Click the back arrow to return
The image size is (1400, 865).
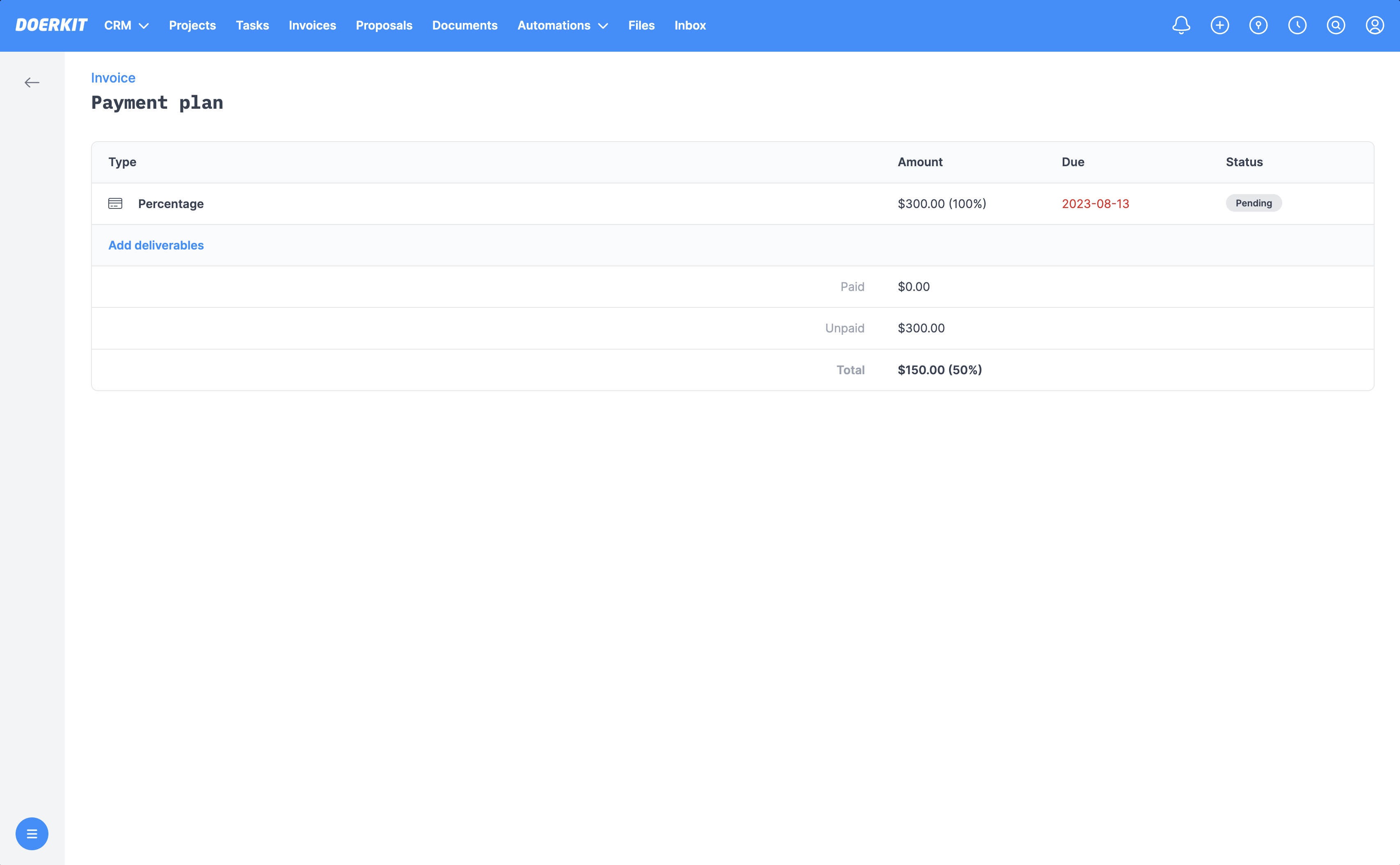tap(32, 82)
